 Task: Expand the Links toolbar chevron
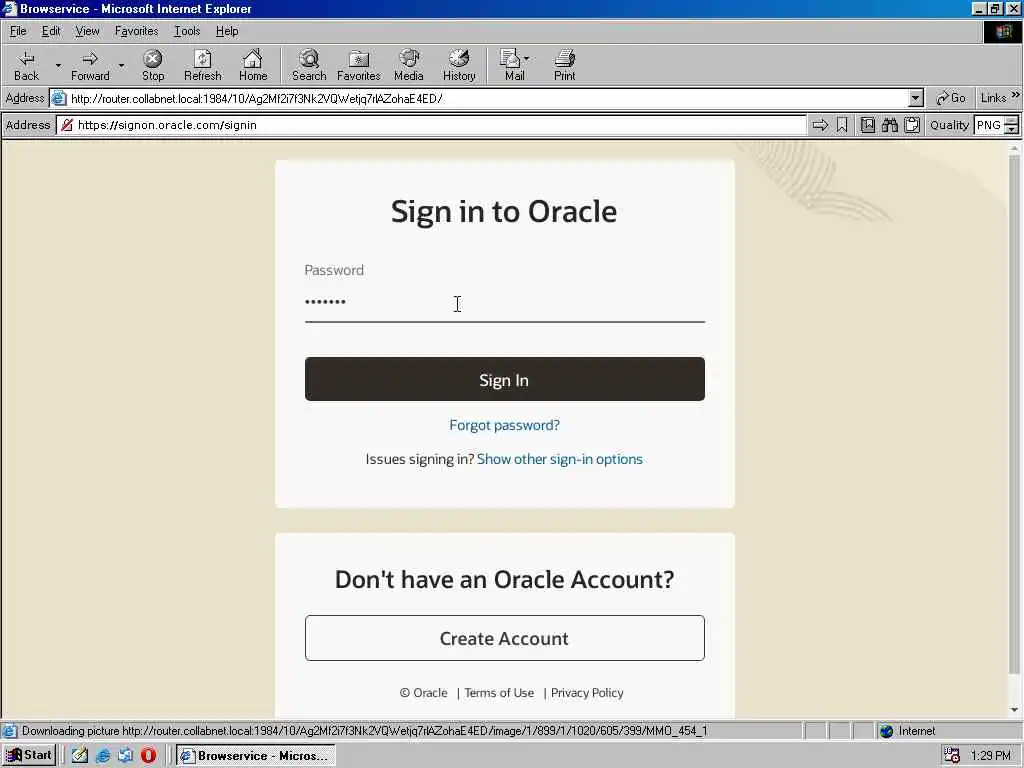coord(1016,95)
